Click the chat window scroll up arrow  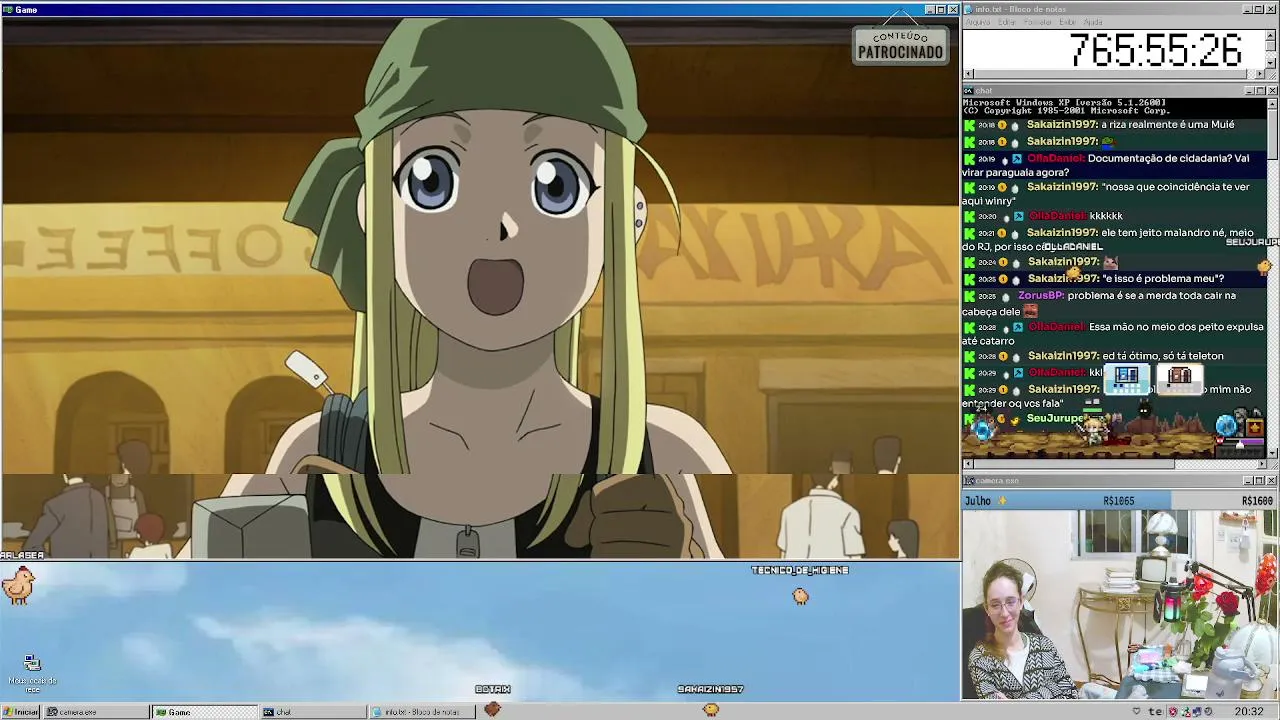tap(1273, 103)
